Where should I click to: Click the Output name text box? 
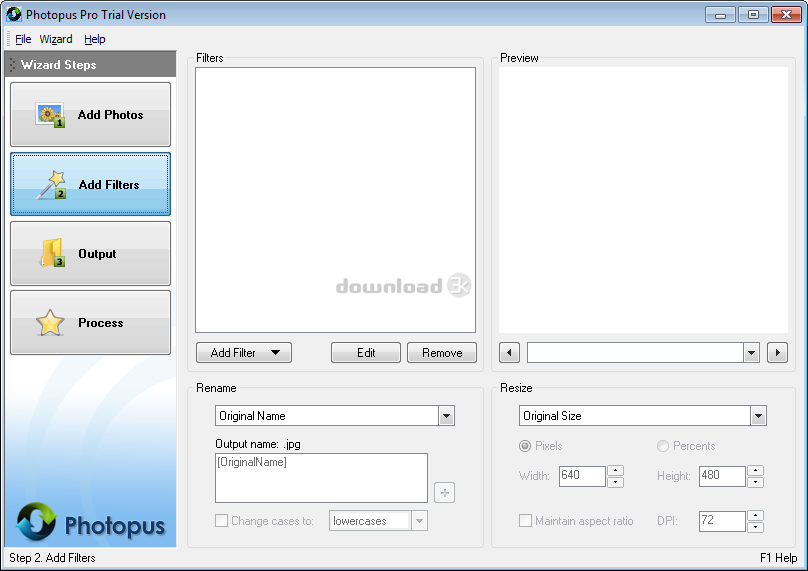[321, 478]
